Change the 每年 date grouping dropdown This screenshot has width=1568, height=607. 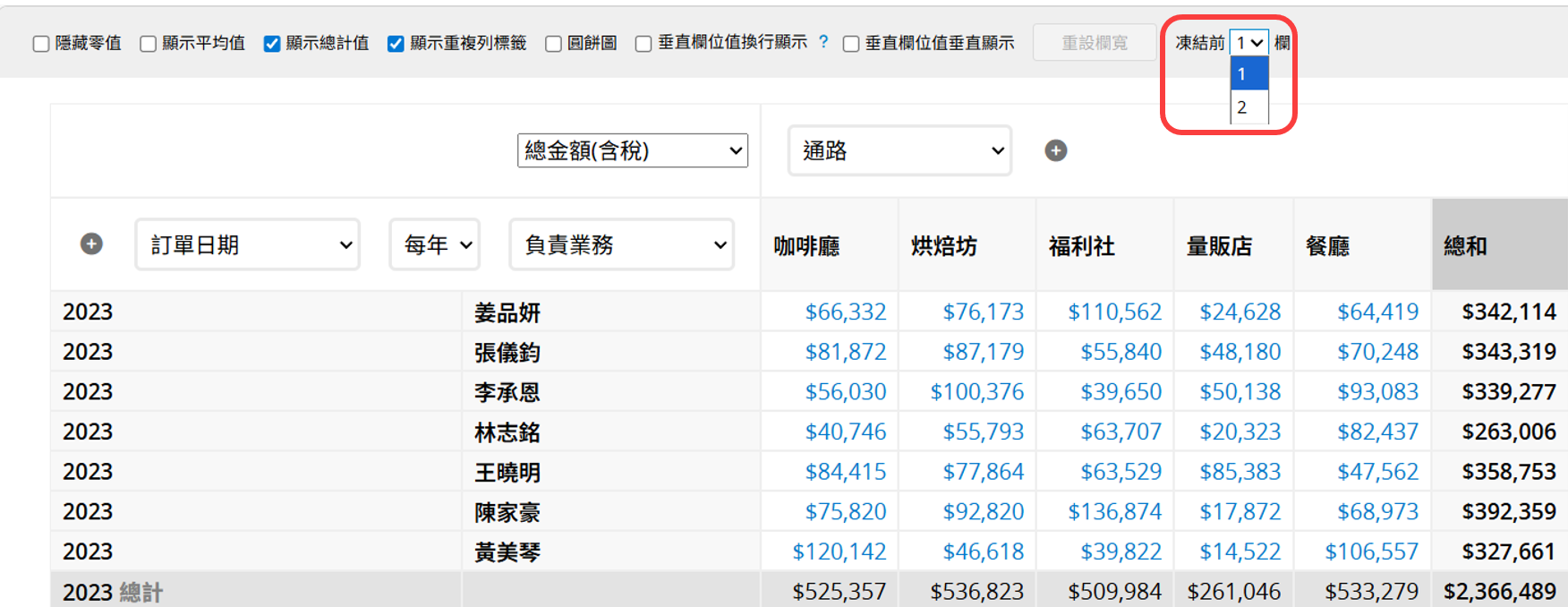(435, 244)
